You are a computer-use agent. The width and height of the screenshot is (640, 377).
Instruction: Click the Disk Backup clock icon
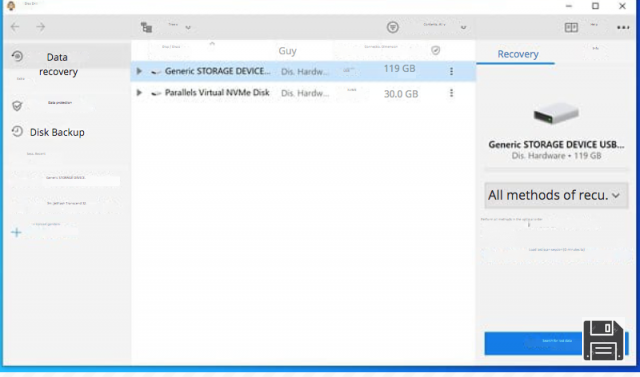(17, 131)
